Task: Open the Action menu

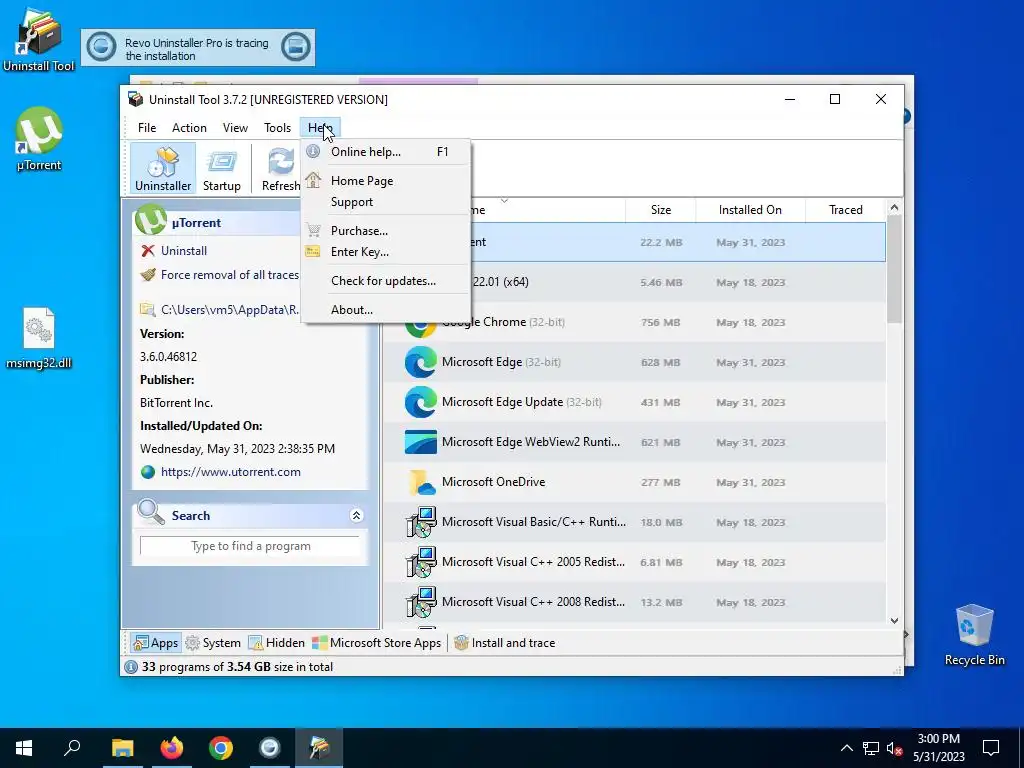Action: point(189,127)
